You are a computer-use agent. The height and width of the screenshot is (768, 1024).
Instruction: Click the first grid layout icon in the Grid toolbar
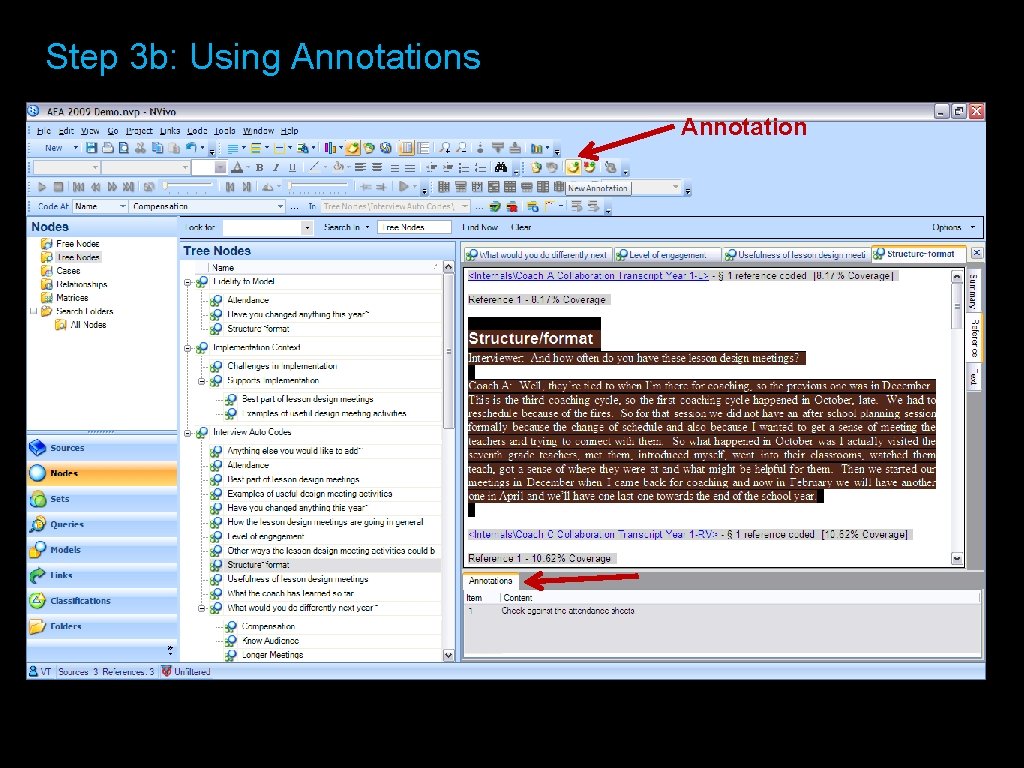point(444,187)
